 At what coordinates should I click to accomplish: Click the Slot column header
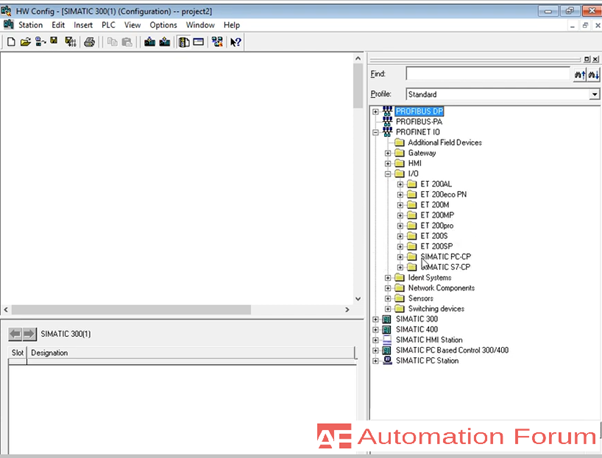click(17, 353)
